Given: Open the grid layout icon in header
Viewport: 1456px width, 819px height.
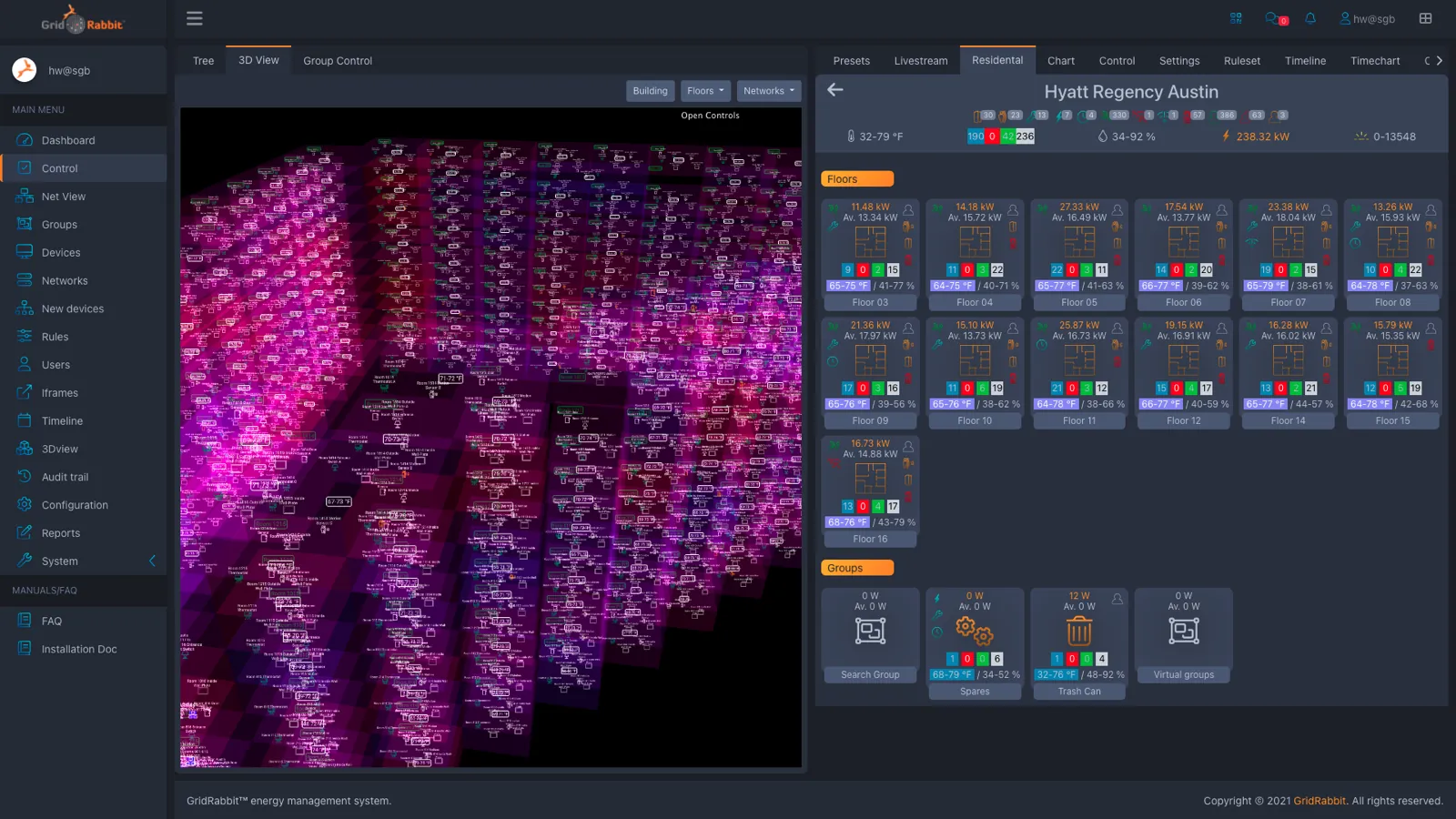Looking at the screenshot, I should (x=1425, y=18).
